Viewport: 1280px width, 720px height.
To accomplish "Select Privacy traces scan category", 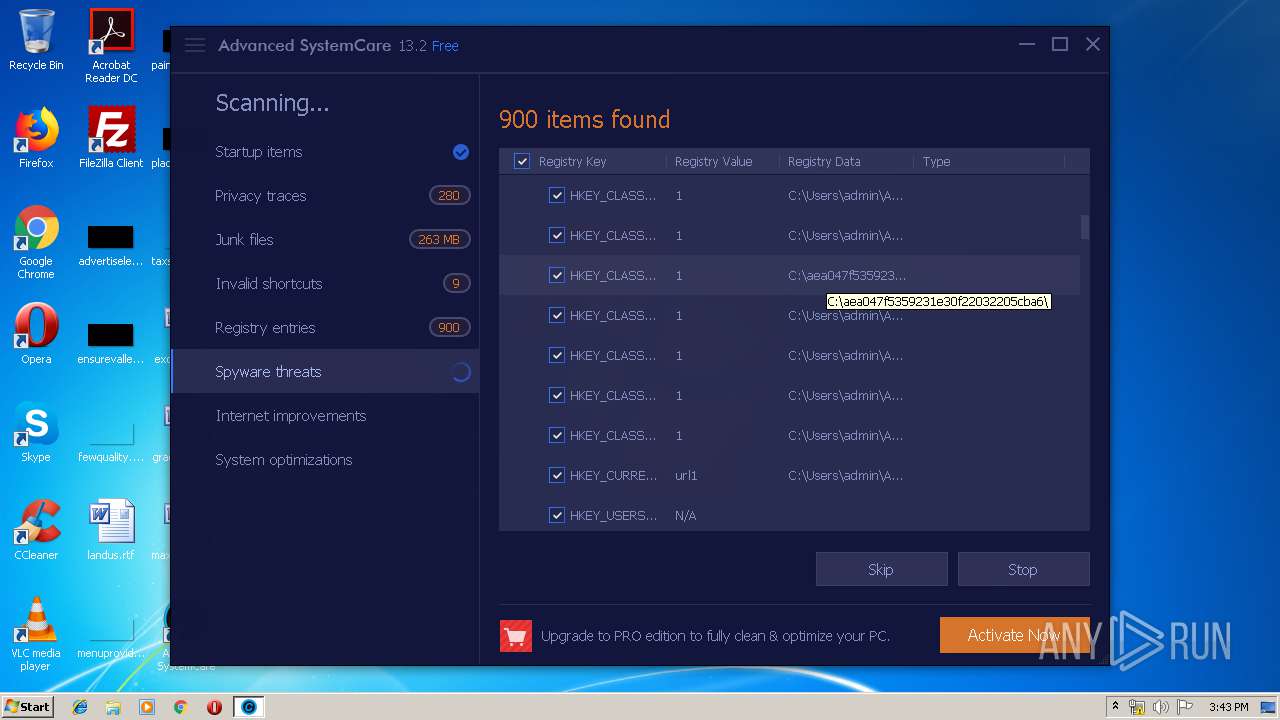I will click(x=325, y=196).
